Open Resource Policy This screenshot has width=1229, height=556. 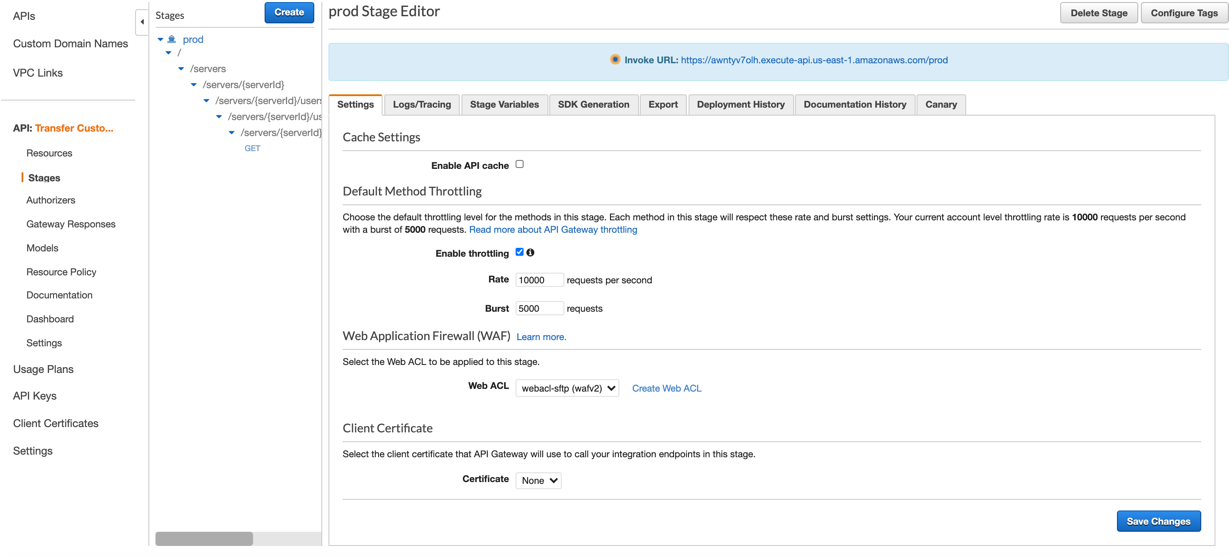pyautogui.click(x=61, y=272)
